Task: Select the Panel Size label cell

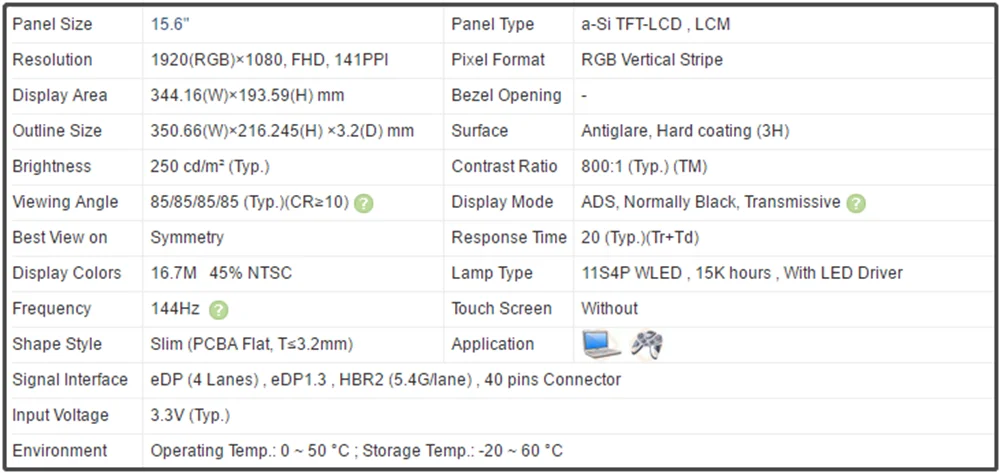Action: [x=52, y=24]
